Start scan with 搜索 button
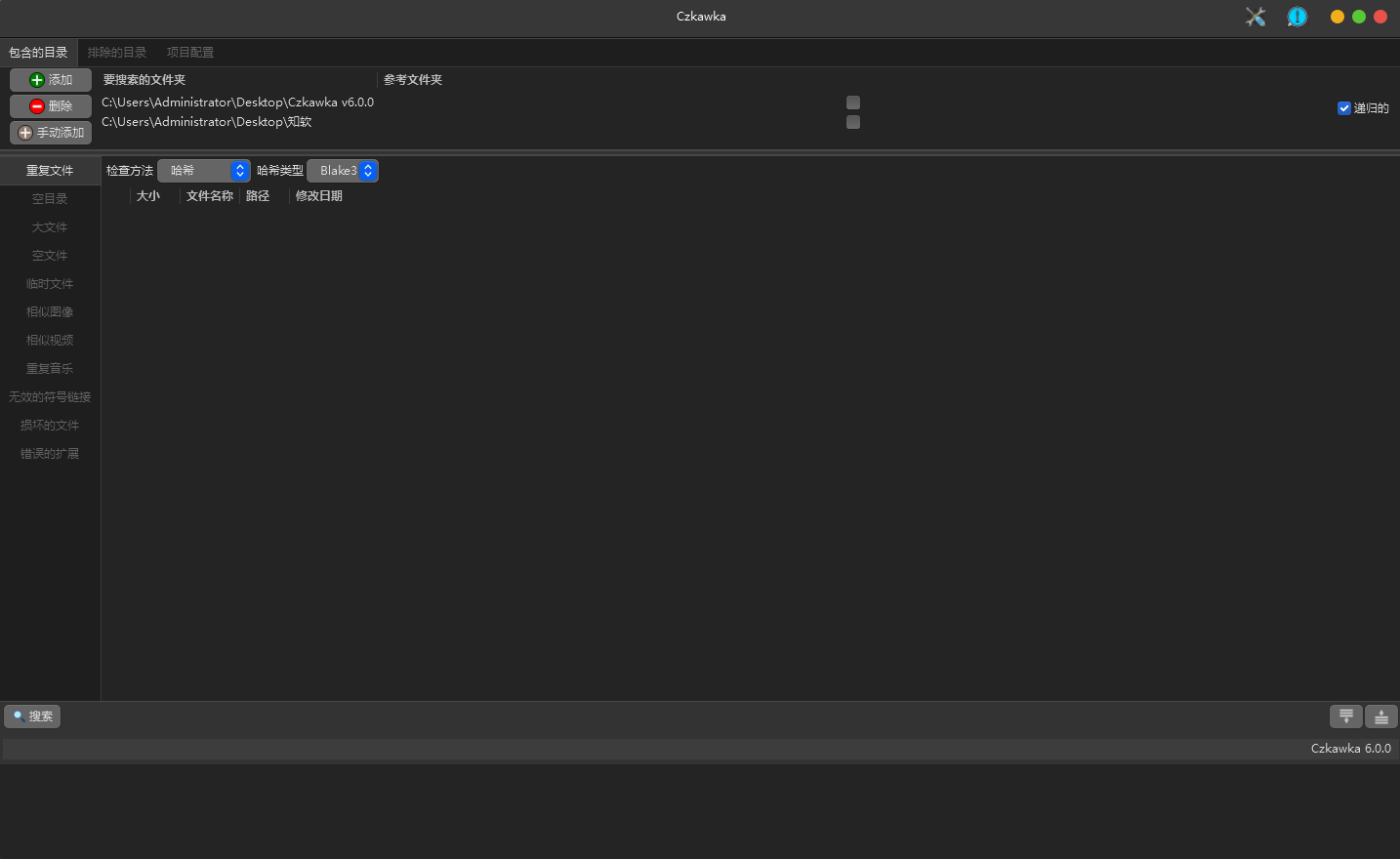Screen dimensions: 1400x859 click(32, 716)
